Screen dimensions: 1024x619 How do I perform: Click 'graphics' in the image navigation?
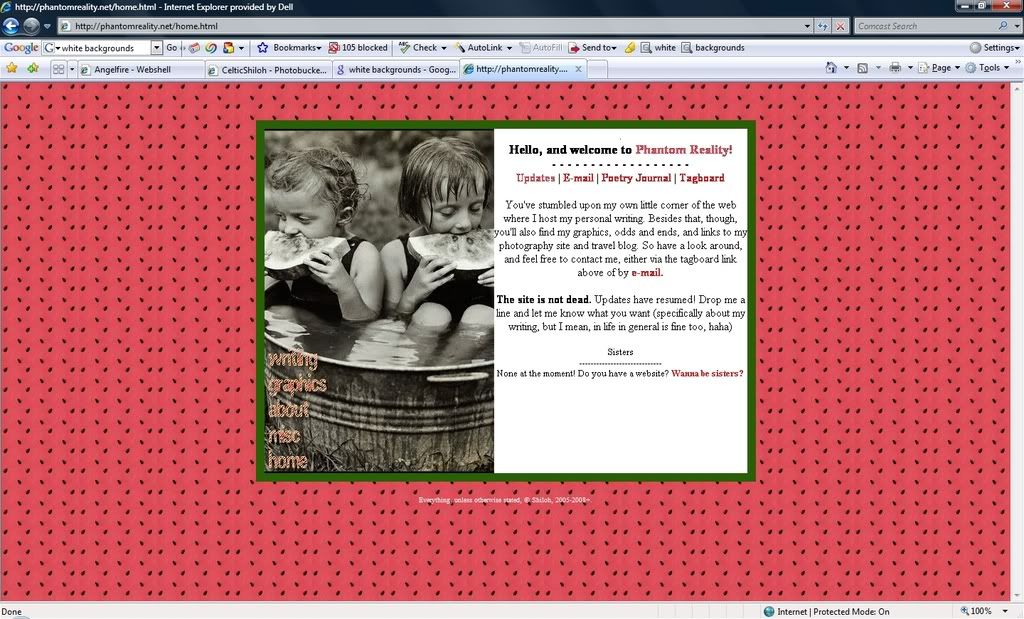coord(297,385)
